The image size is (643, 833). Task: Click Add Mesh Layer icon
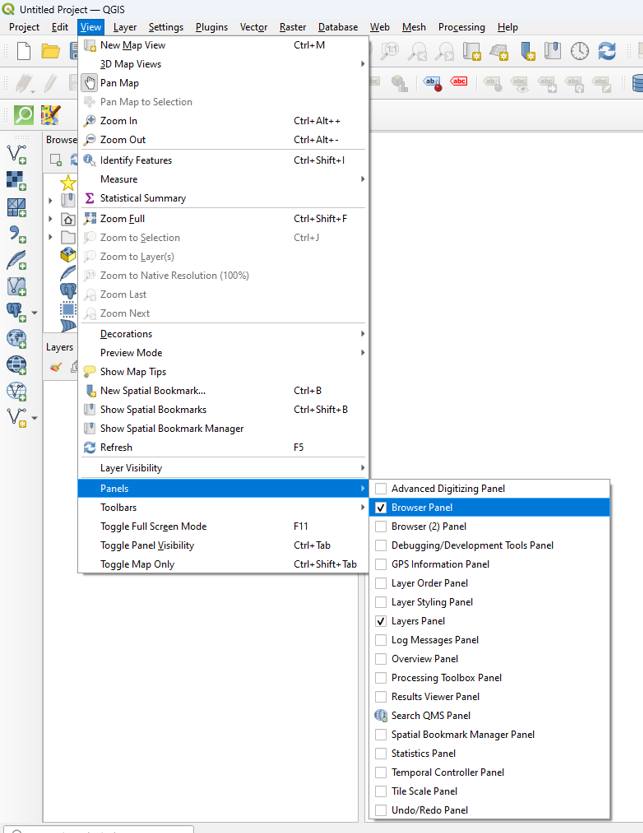[x=16, y=207]
